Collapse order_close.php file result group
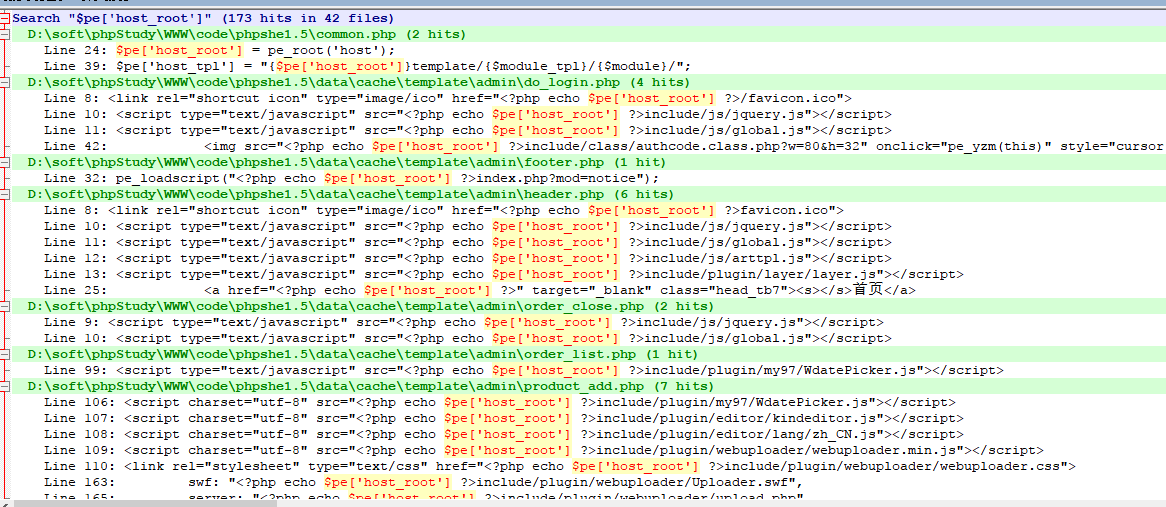Viewport: 1166px width, 507px height. pyautogui.click(x=5, y=306)
